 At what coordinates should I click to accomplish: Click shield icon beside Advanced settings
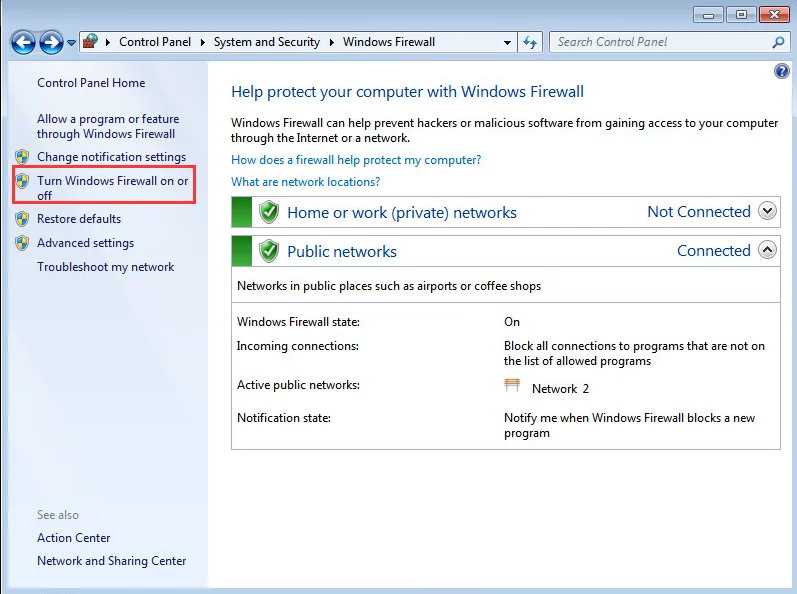(22, 243)
